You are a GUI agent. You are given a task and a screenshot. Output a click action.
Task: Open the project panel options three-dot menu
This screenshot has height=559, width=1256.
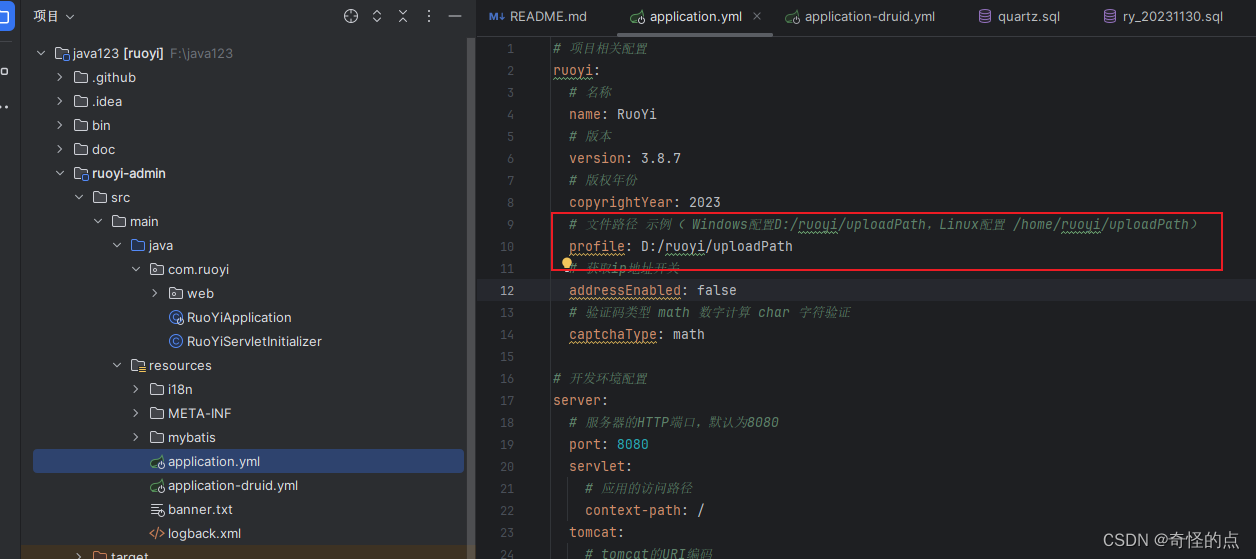[x=429, y=16]
